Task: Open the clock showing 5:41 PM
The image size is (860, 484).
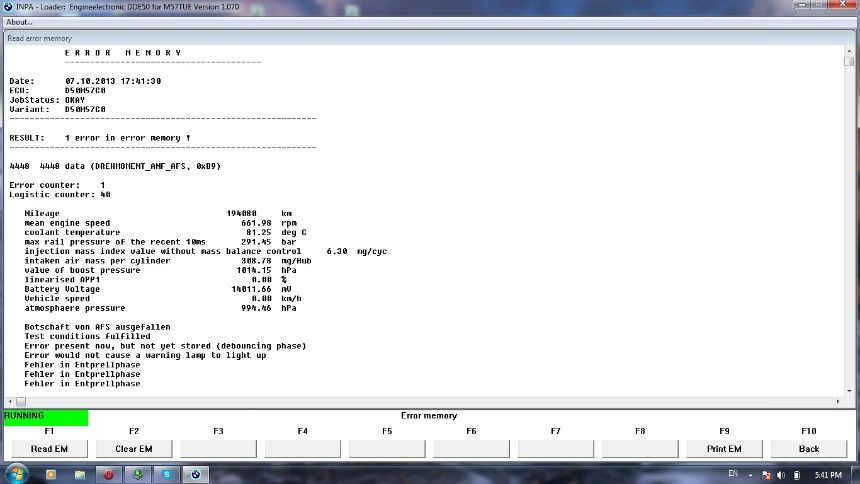Action: [x=828, y=474]
